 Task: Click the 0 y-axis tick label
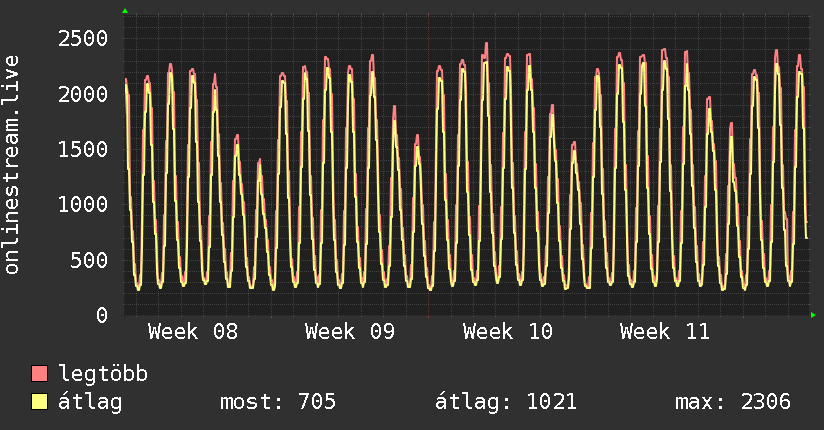(x=102, y=315)
